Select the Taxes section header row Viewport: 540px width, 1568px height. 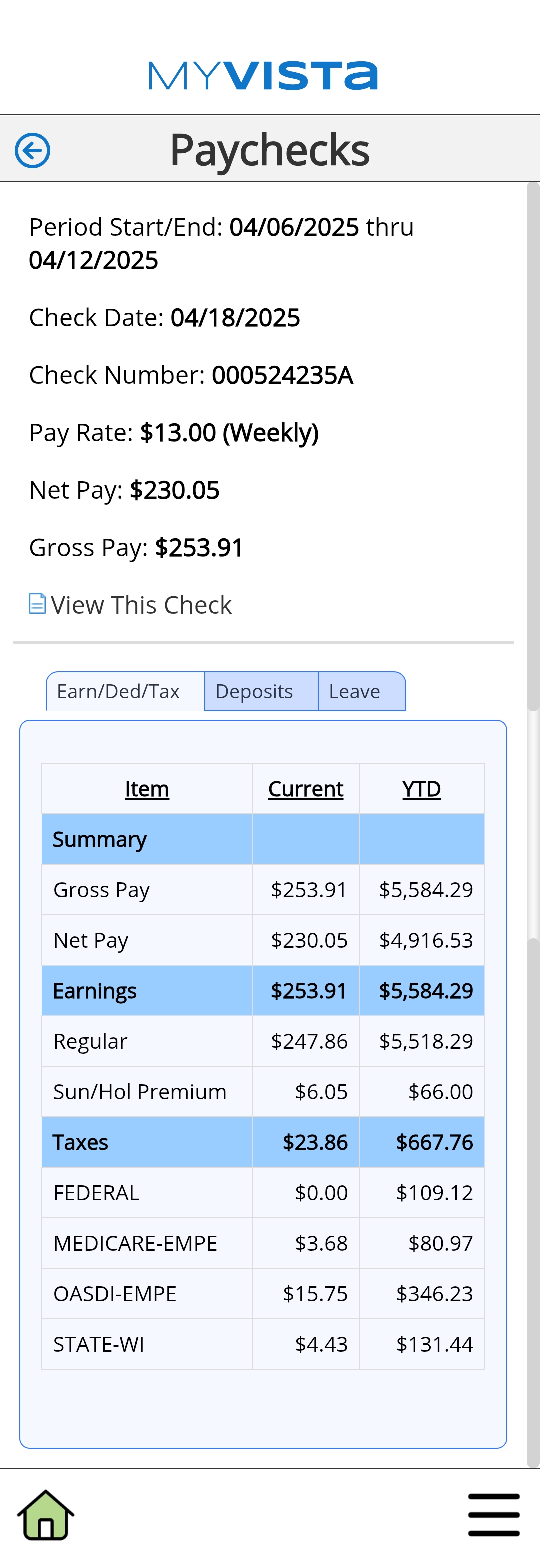point(263,1142)
